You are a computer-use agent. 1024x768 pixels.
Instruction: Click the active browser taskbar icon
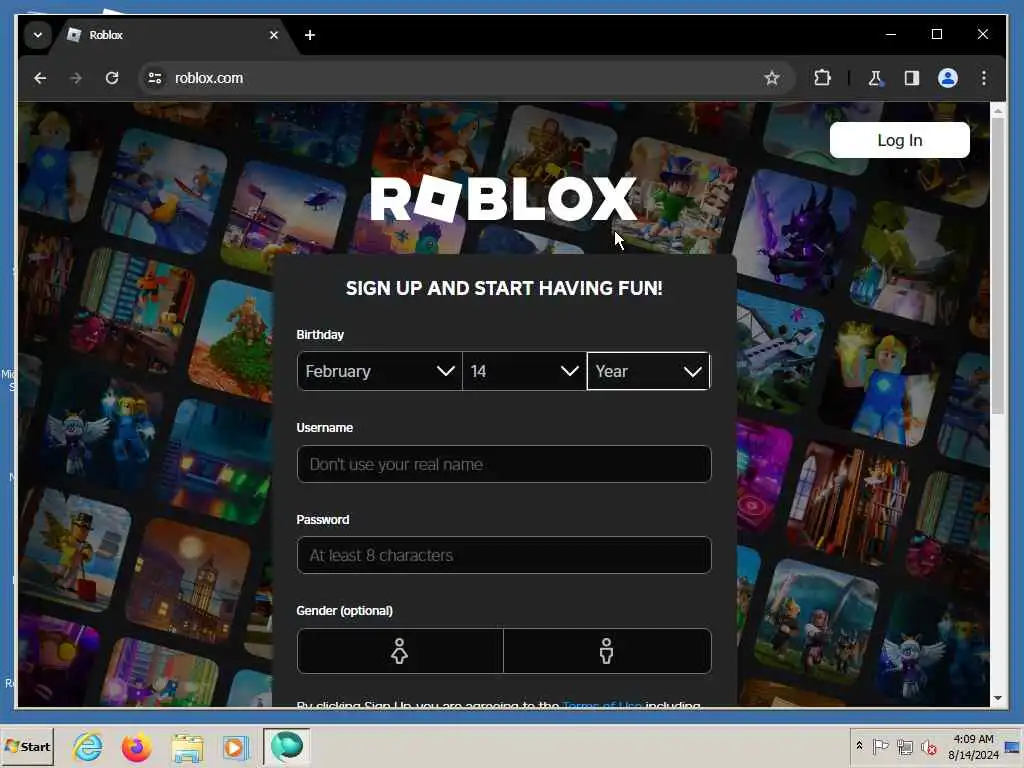(287, 746)
